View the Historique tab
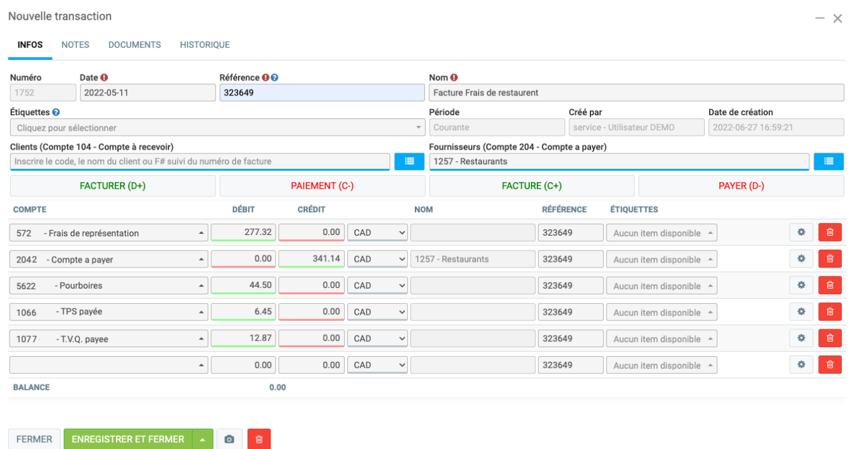 click(x=204, y=45)
